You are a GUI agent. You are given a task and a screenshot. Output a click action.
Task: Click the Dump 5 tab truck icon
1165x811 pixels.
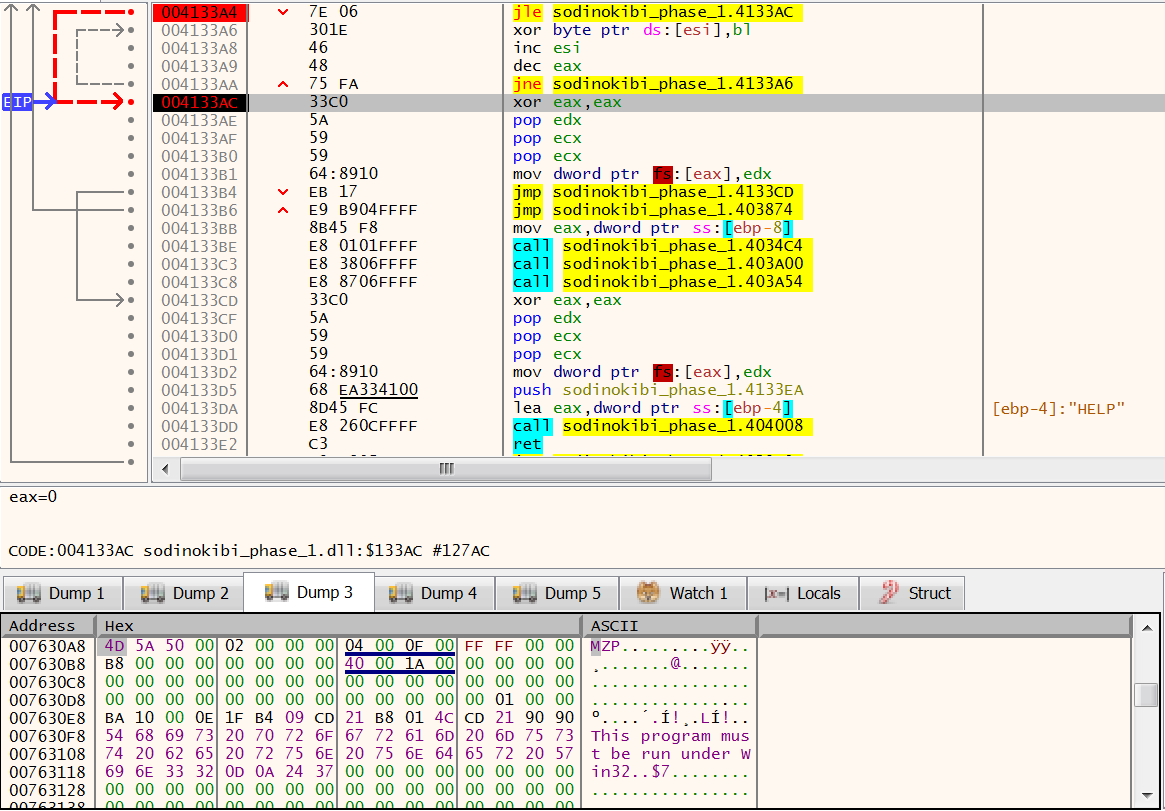pyautogui.click(x=525, y=593)
